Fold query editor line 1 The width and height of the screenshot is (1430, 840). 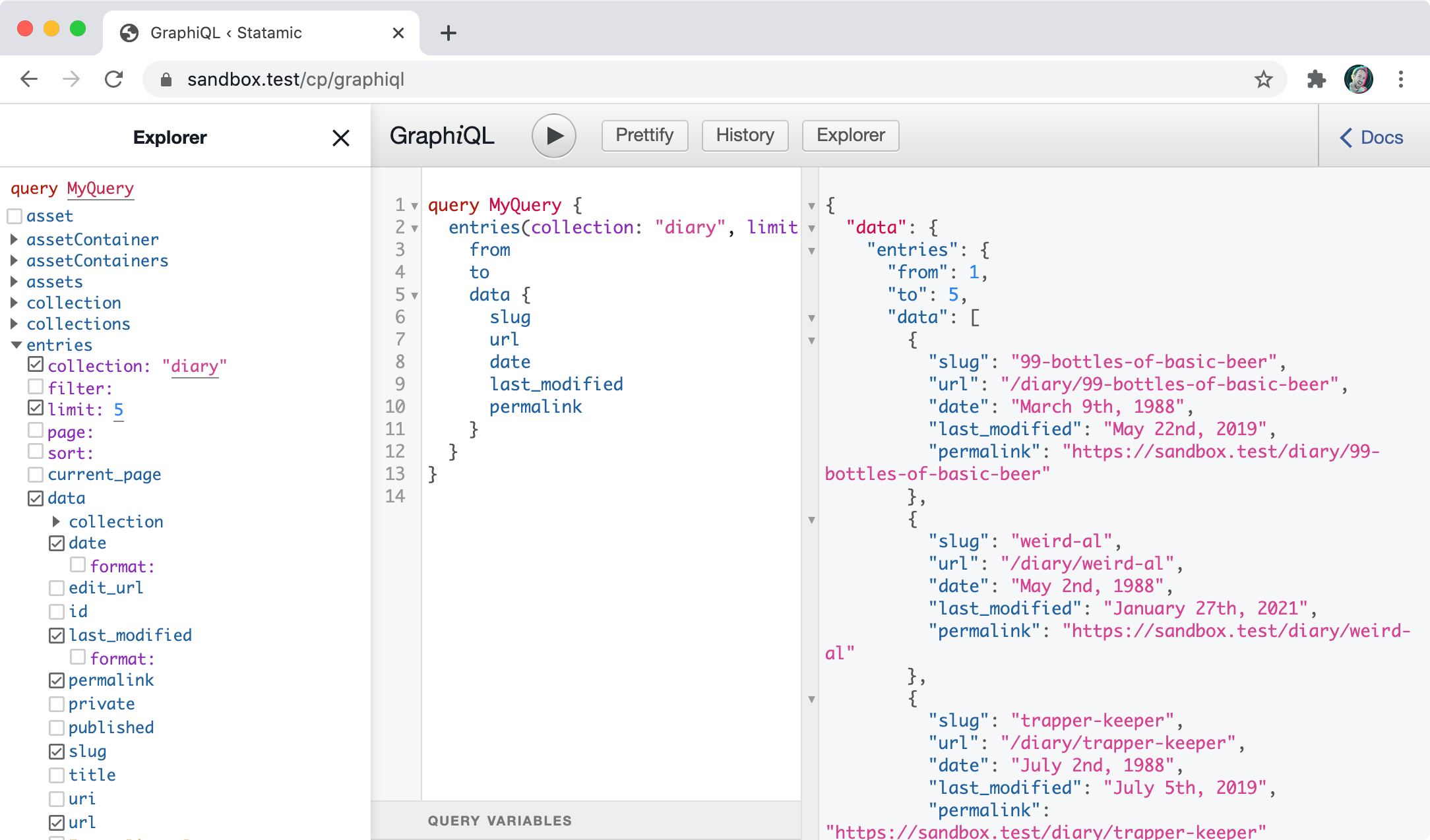point(414,206)
